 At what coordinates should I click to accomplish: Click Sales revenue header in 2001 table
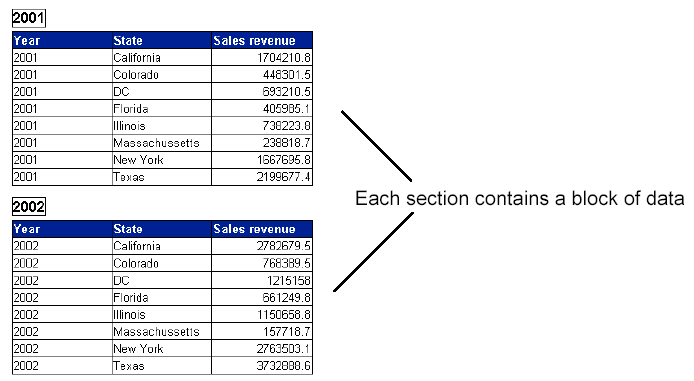[x=262, y=40]
